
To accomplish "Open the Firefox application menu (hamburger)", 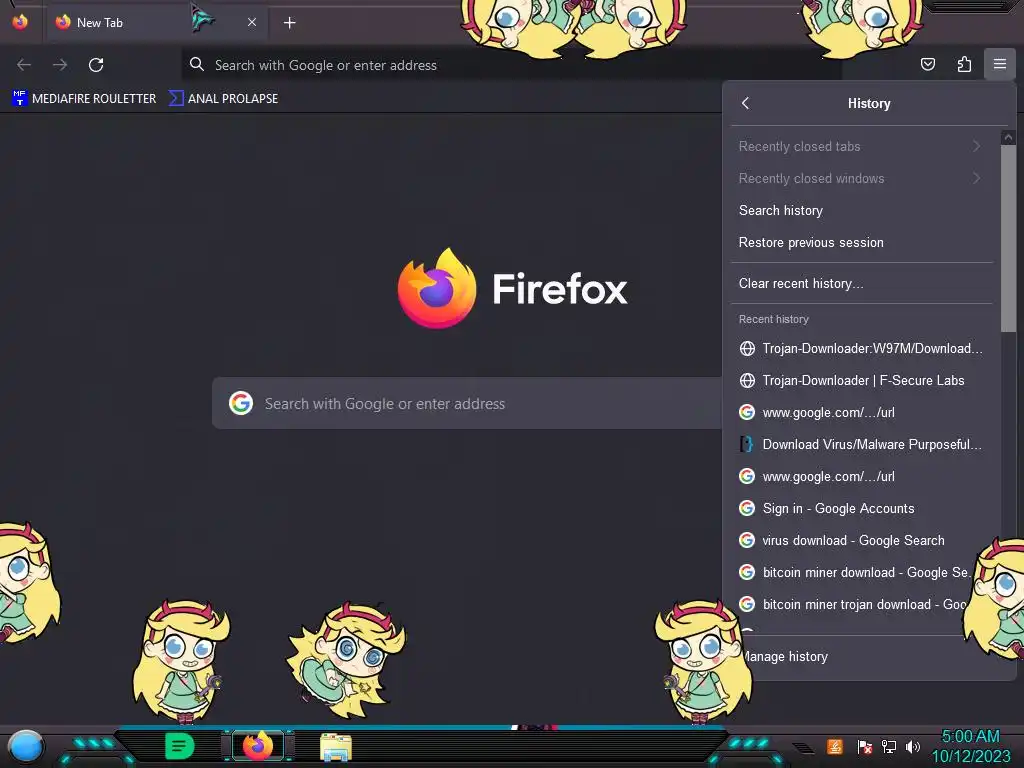I will (x=999, y=64).
